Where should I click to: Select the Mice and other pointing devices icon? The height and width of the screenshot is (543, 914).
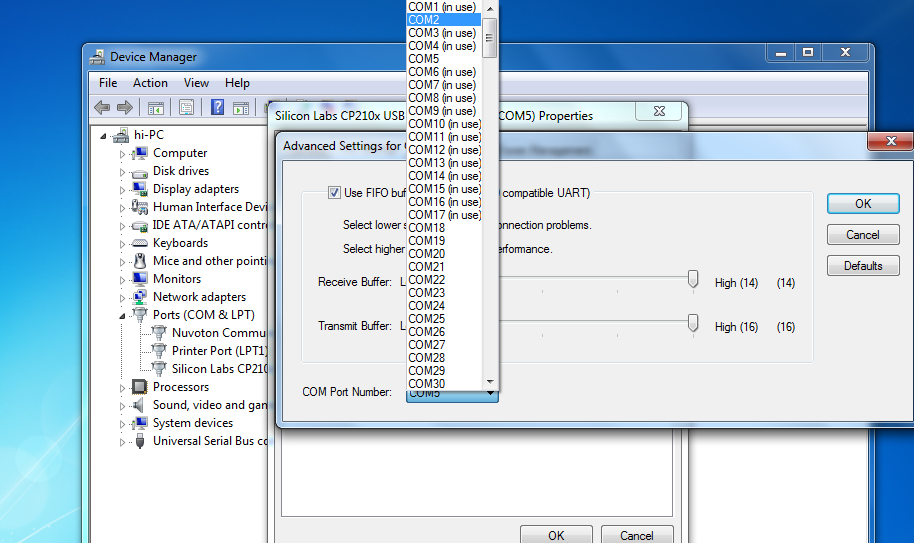click(140, 261)
